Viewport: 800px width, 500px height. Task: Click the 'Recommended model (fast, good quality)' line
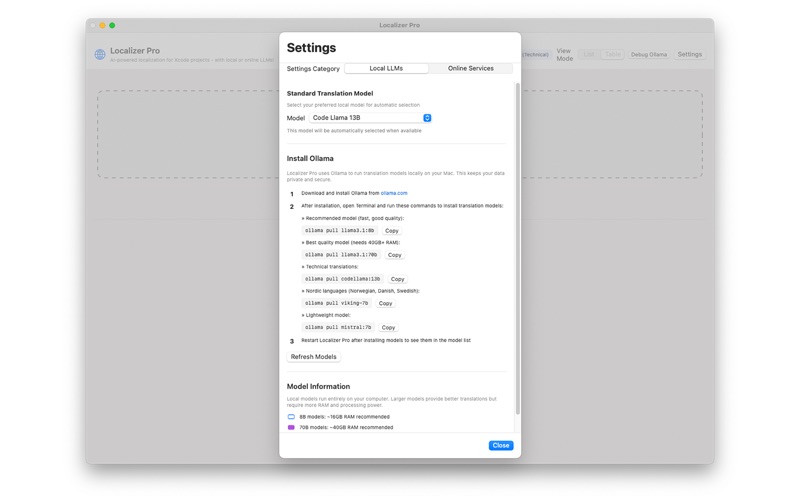pyautogui.click(x=353, y=218)
